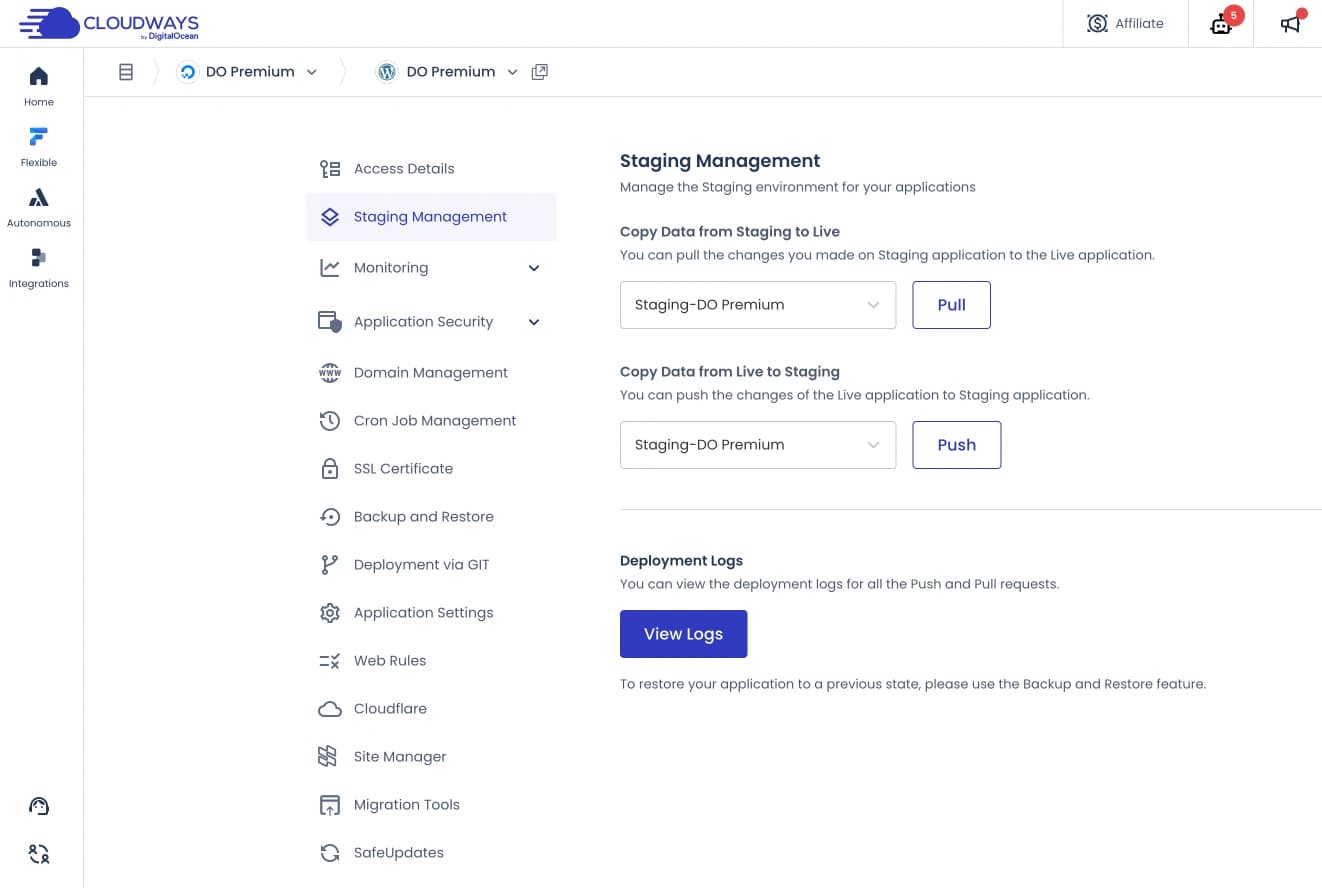Viewport: 1322px width, 888px height.
Task: Switch to the Domain Management tab
Action: 430,372
